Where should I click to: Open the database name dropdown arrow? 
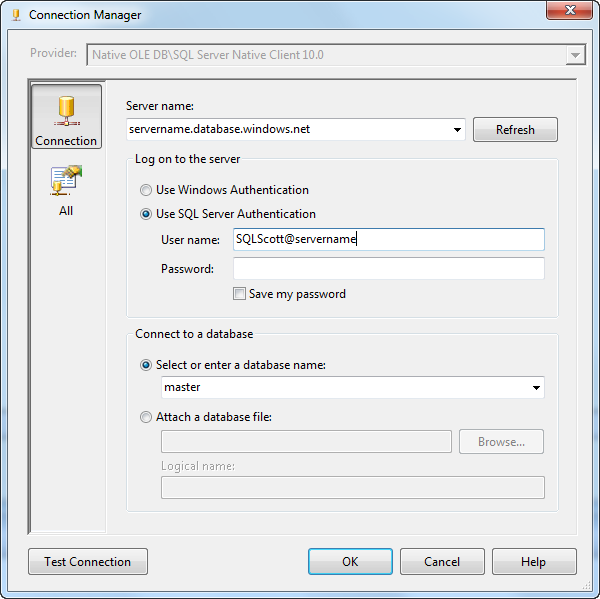point(536,388)
